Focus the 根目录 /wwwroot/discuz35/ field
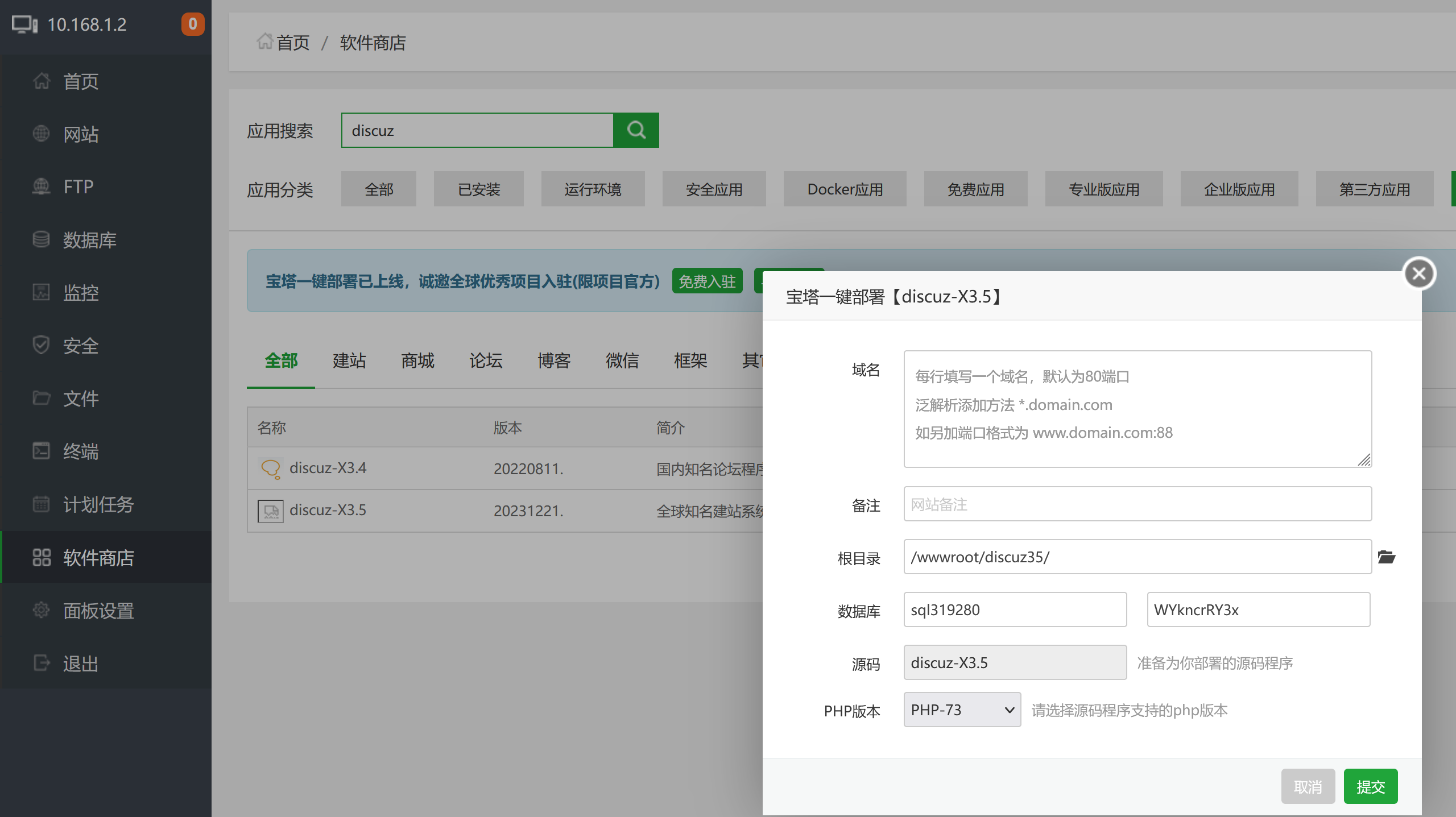1456x817 pixels. 1137,557
